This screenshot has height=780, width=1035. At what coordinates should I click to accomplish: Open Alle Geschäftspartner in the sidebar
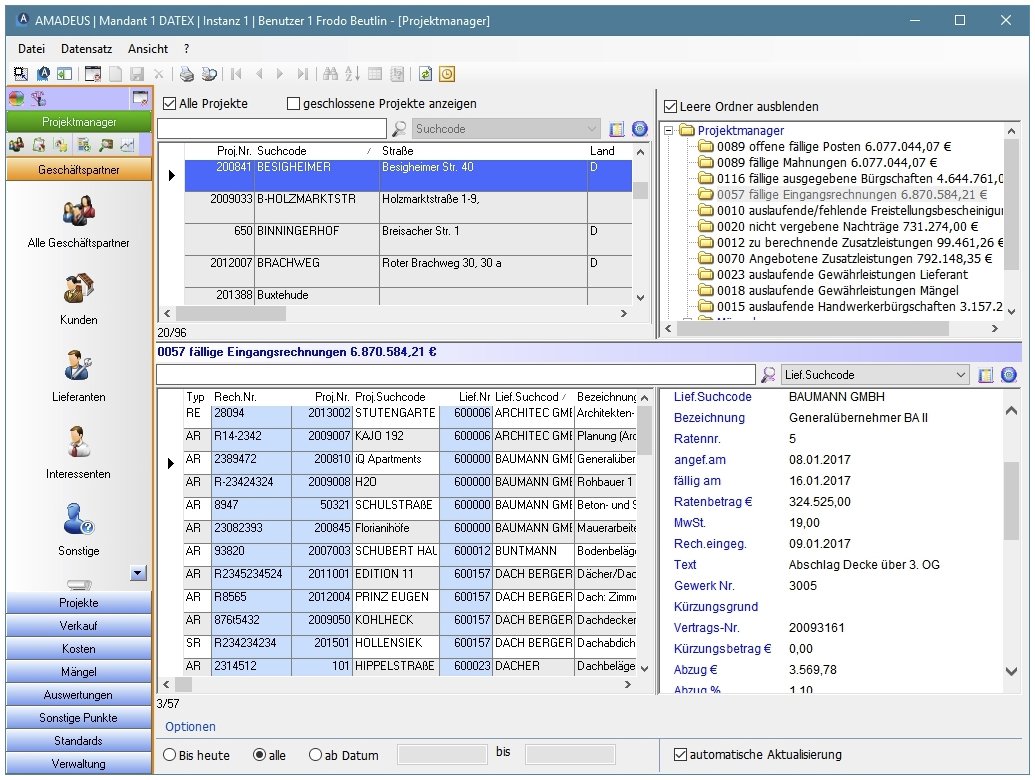(79, 213)
